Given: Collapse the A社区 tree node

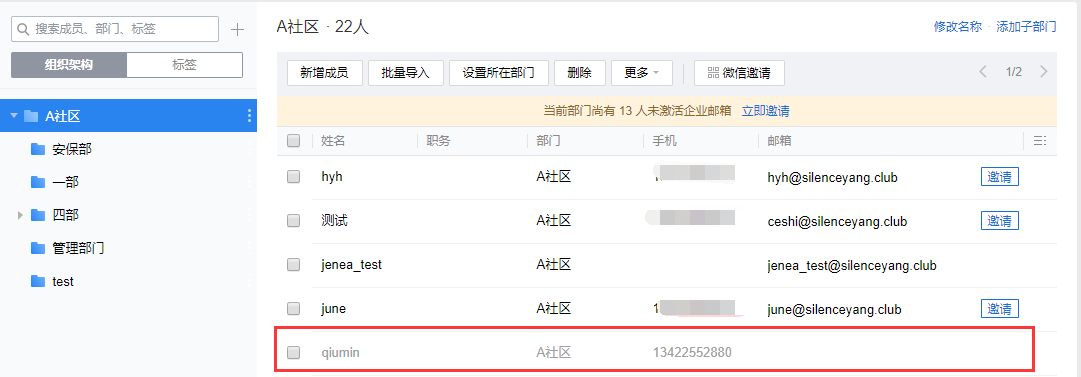Looking at the screenshot, I should coord(14,116).
